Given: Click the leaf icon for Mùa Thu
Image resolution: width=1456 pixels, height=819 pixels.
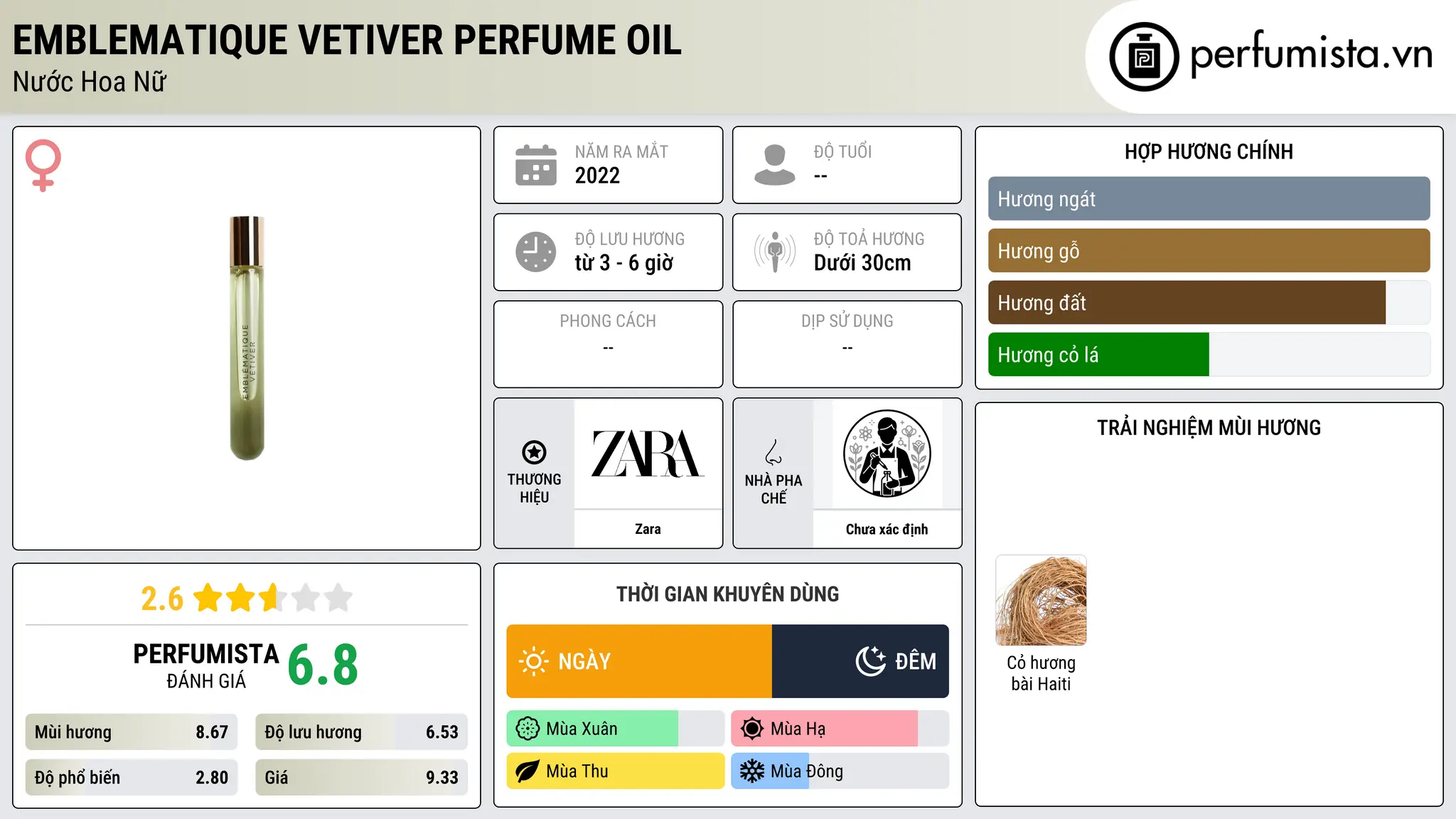Looking at the screenshot, I should [x=528, y=771].
